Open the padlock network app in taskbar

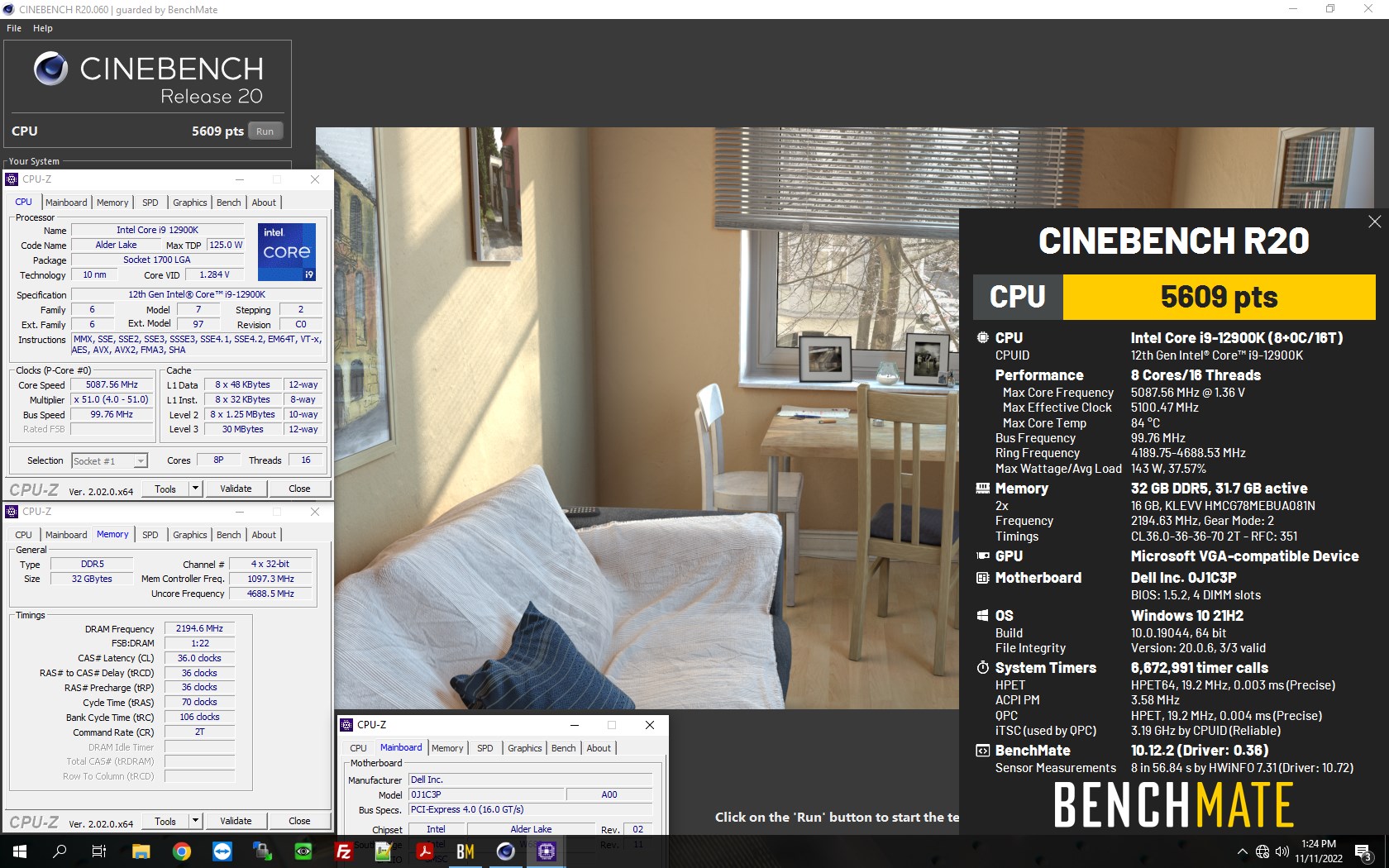coord(263,851)
